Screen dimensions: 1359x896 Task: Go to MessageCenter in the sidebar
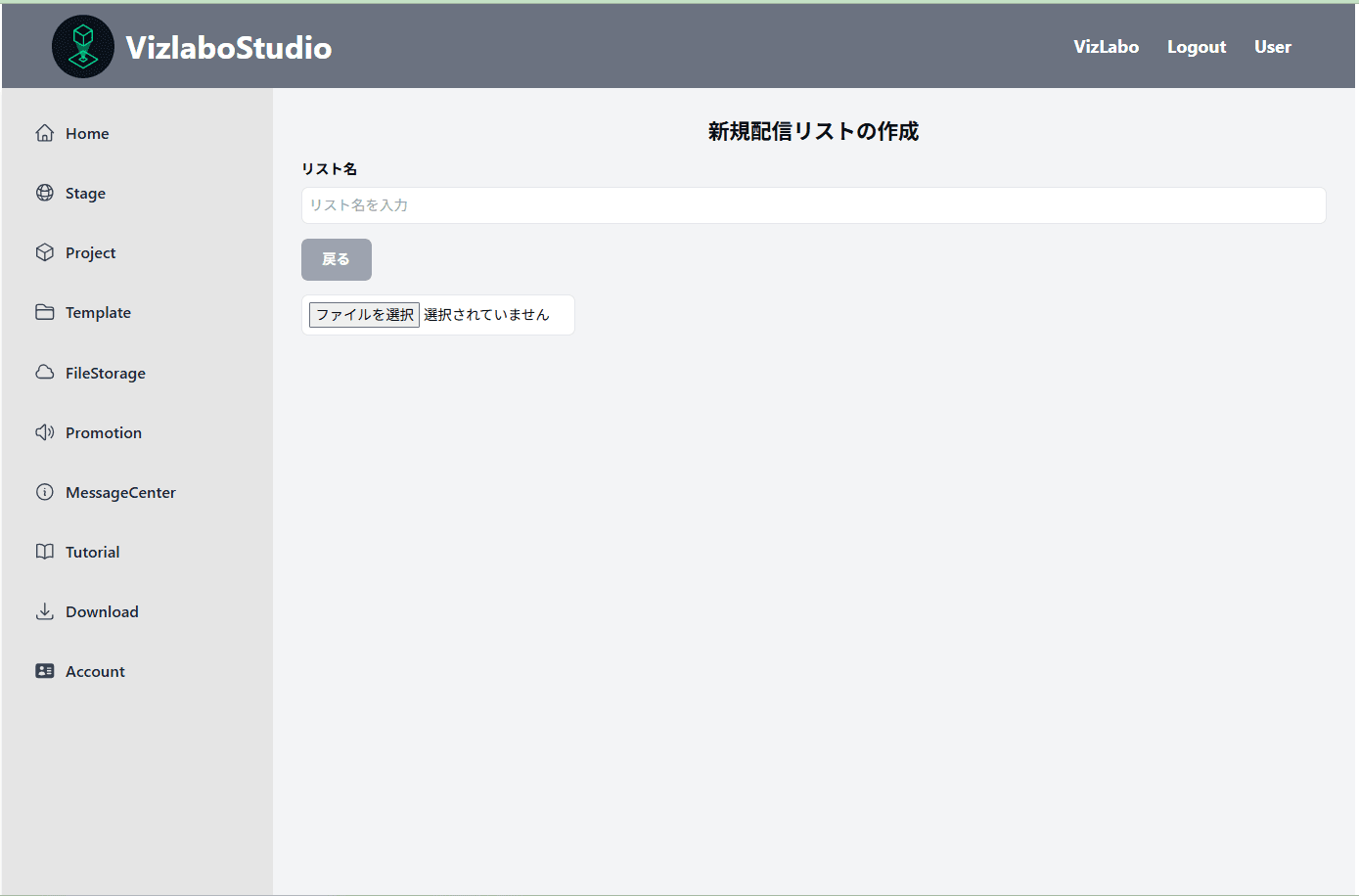click(x=120, y=493)
